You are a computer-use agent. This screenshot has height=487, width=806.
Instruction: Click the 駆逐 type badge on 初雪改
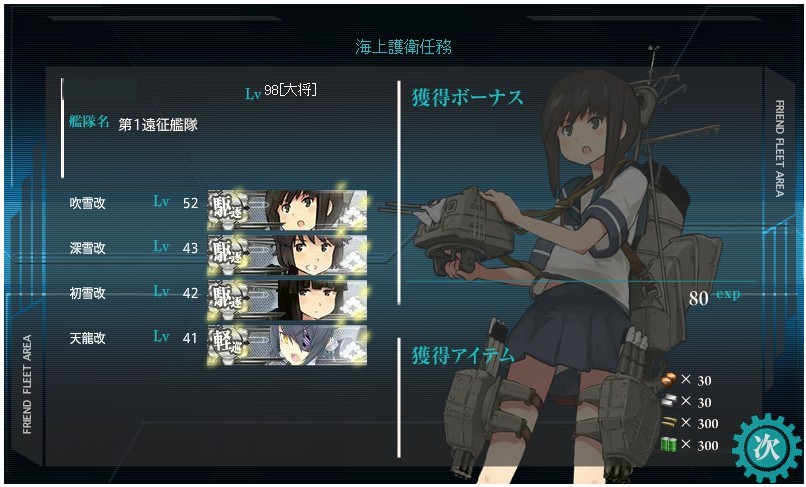[x=228, y=298]
